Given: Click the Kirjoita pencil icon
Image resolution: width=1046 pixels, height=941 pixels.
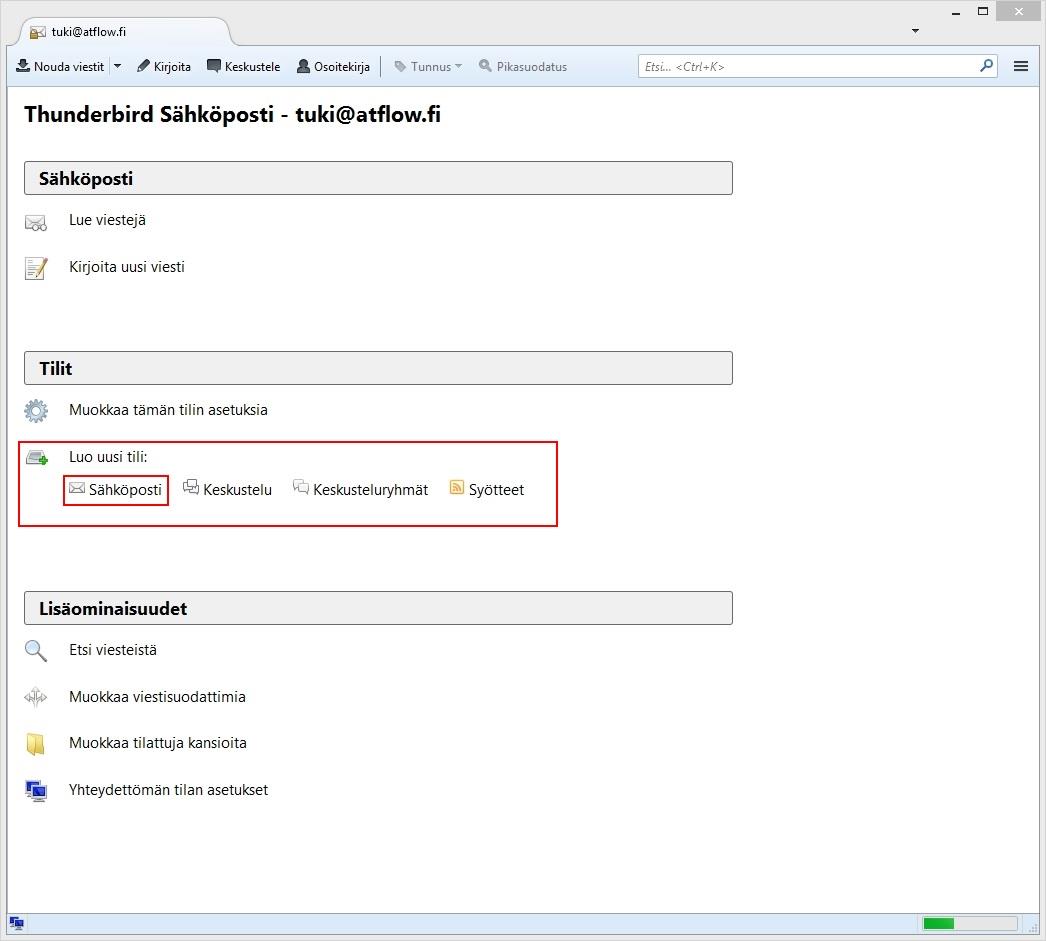Looking at the screenshot, I should [143, 65].
